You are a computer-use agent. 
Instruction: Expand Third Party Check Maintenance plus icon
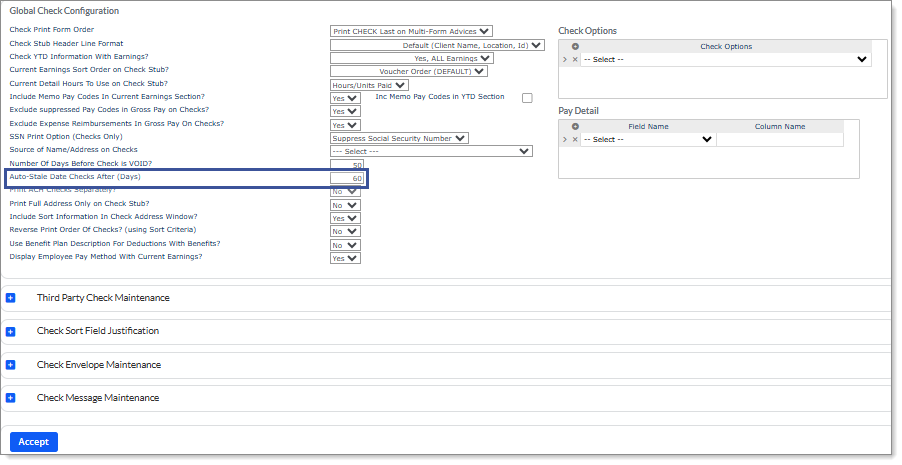tap(11, 298)
